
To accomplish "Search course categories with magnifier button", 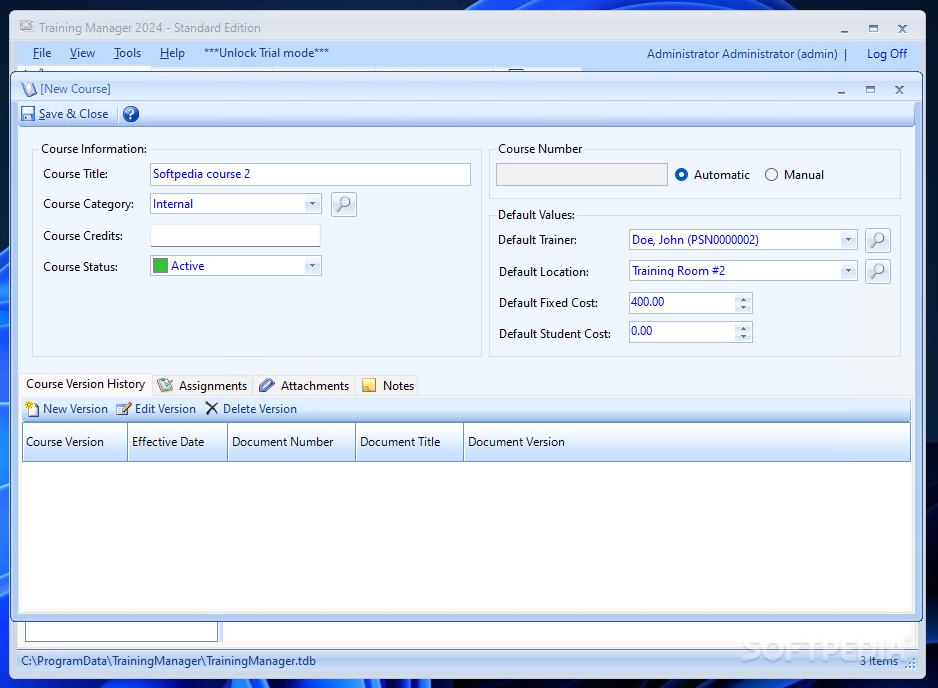I will click(x=343, y=204).
